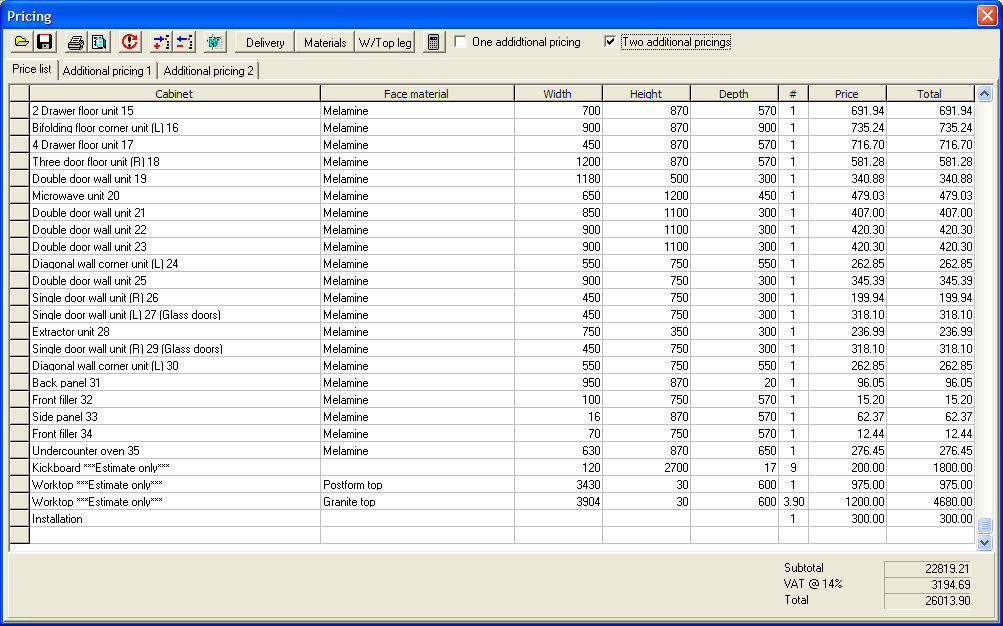
Task: Select 'Kickboard ***Estimate only***' cell
Action: point(174,467)
